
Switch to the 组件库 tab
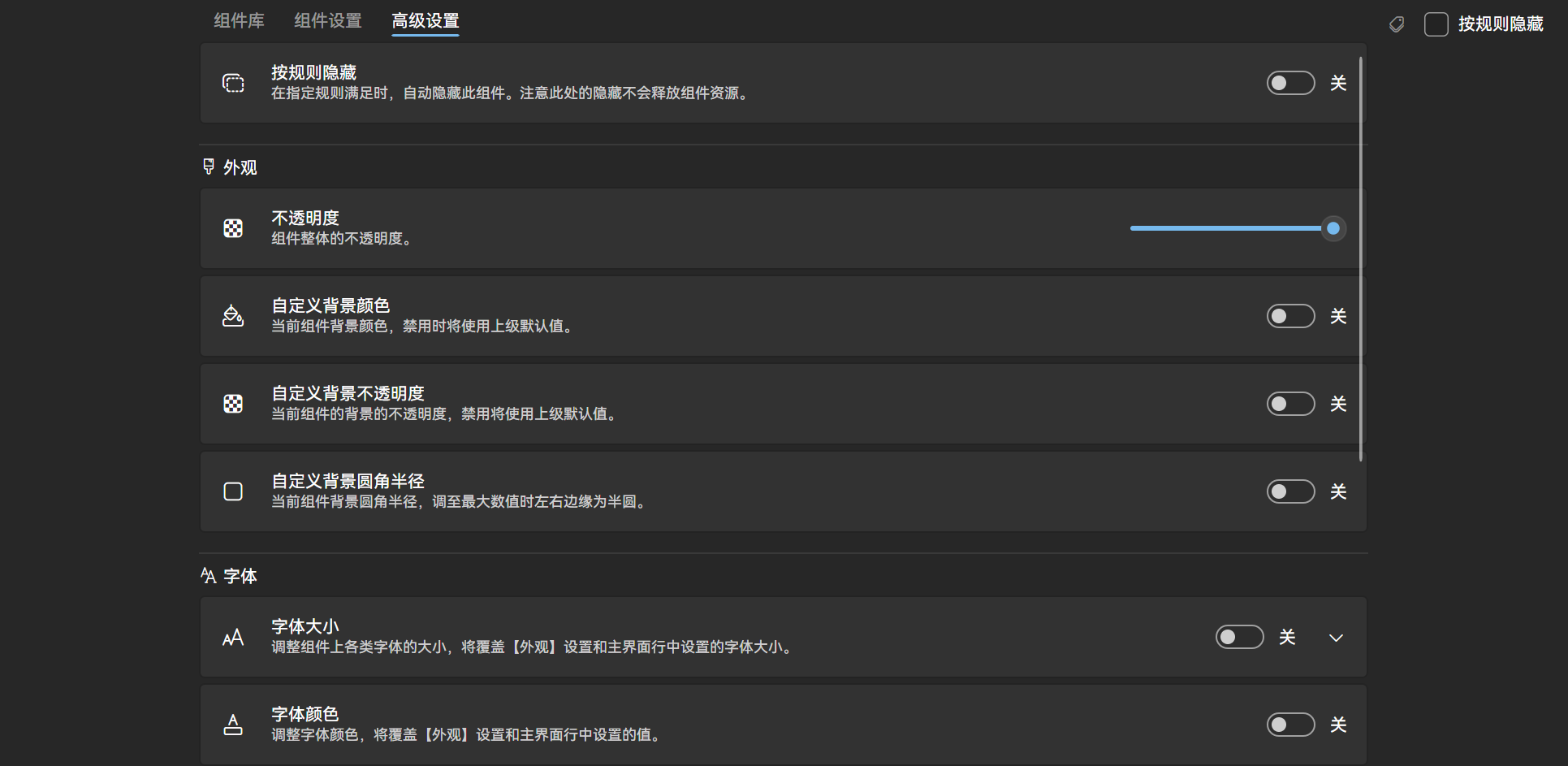point(238,20)
